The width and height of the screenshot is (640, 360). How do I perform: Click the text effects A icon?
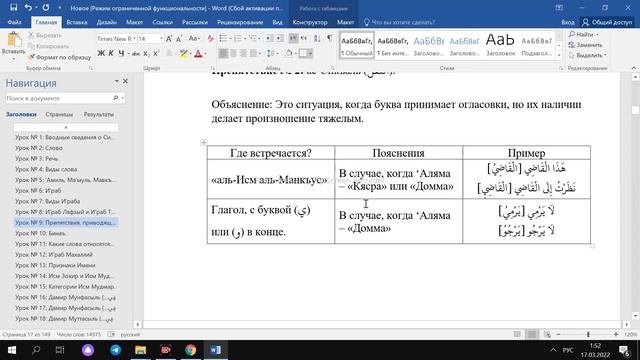click(169, 53)
